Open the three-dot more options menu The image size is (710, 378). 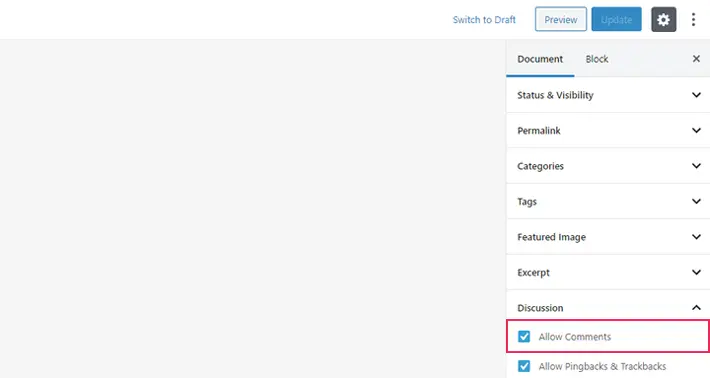693,19
